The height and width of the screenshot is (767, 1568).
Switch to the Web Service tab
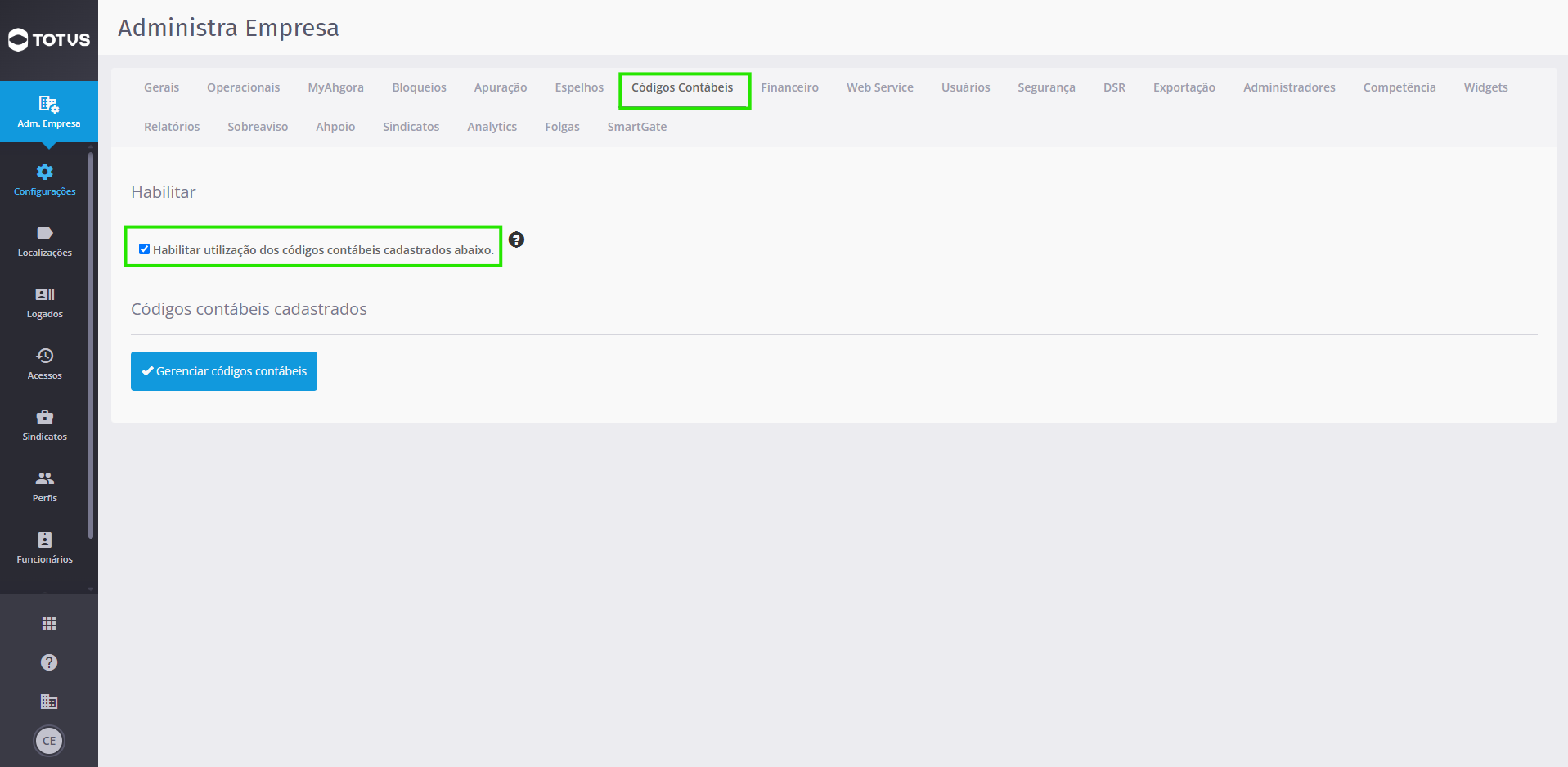880,87
